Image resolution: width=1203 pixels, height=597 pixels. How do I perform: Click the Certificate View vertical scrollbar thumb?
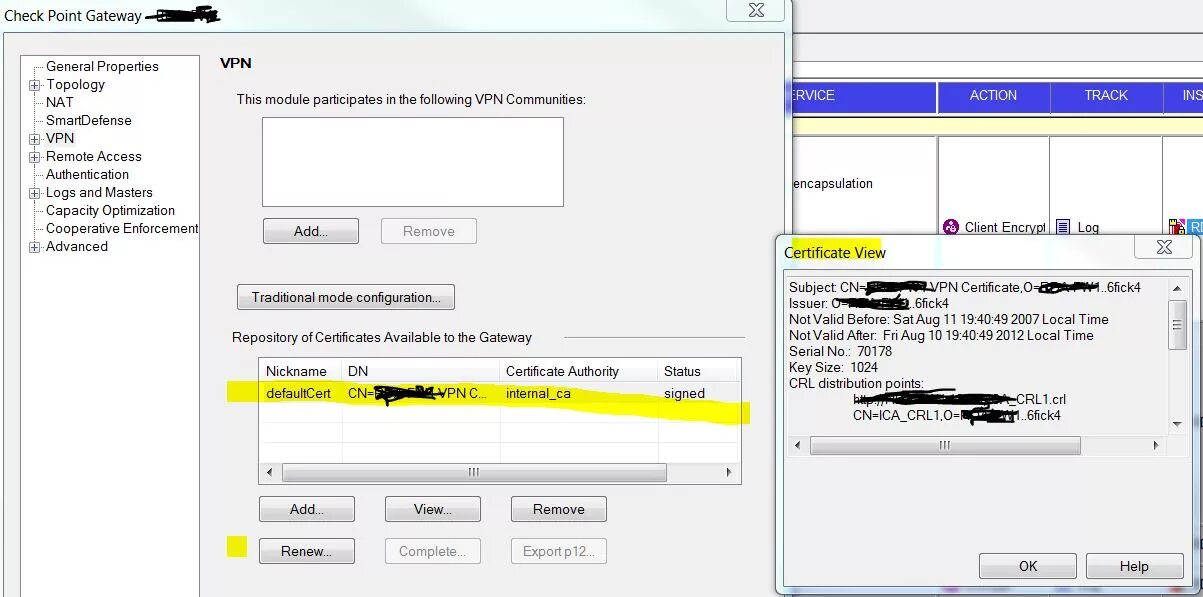tap(1178, 324)
